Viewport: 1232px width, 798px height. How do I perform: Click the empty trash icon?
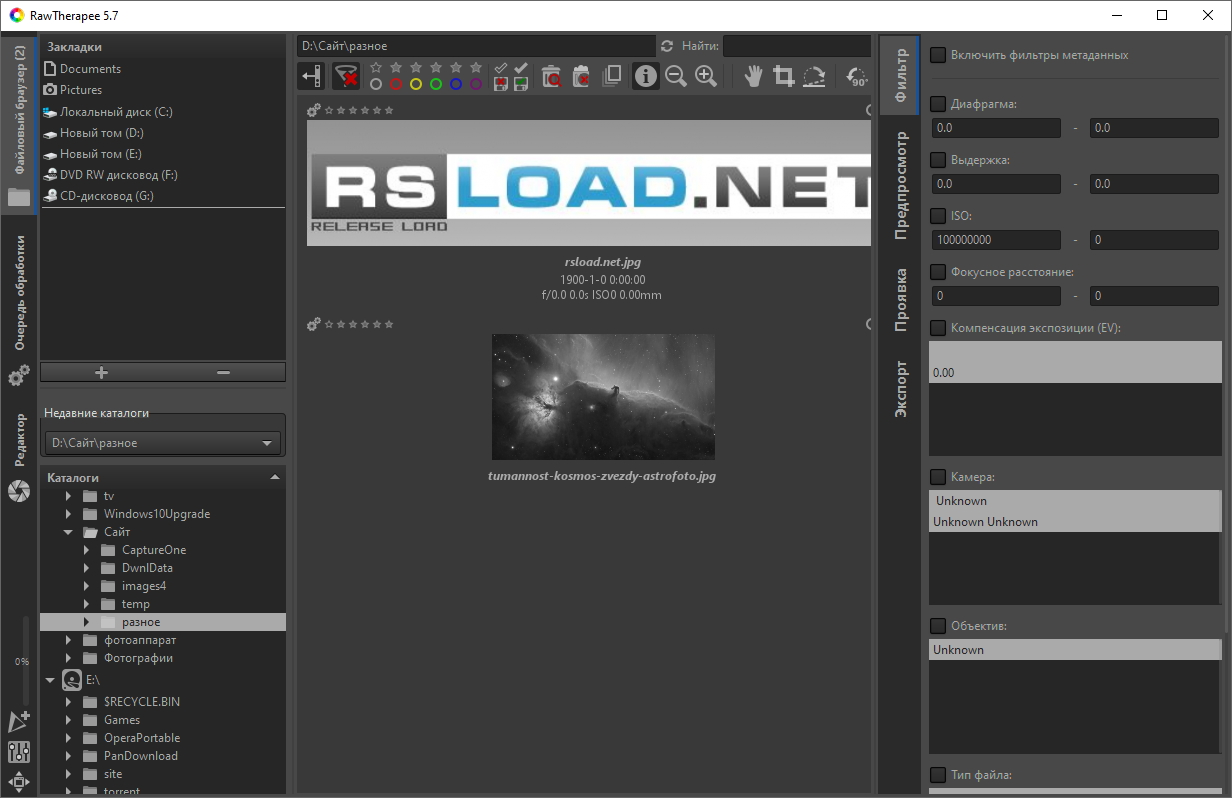[x=581, y=75]
